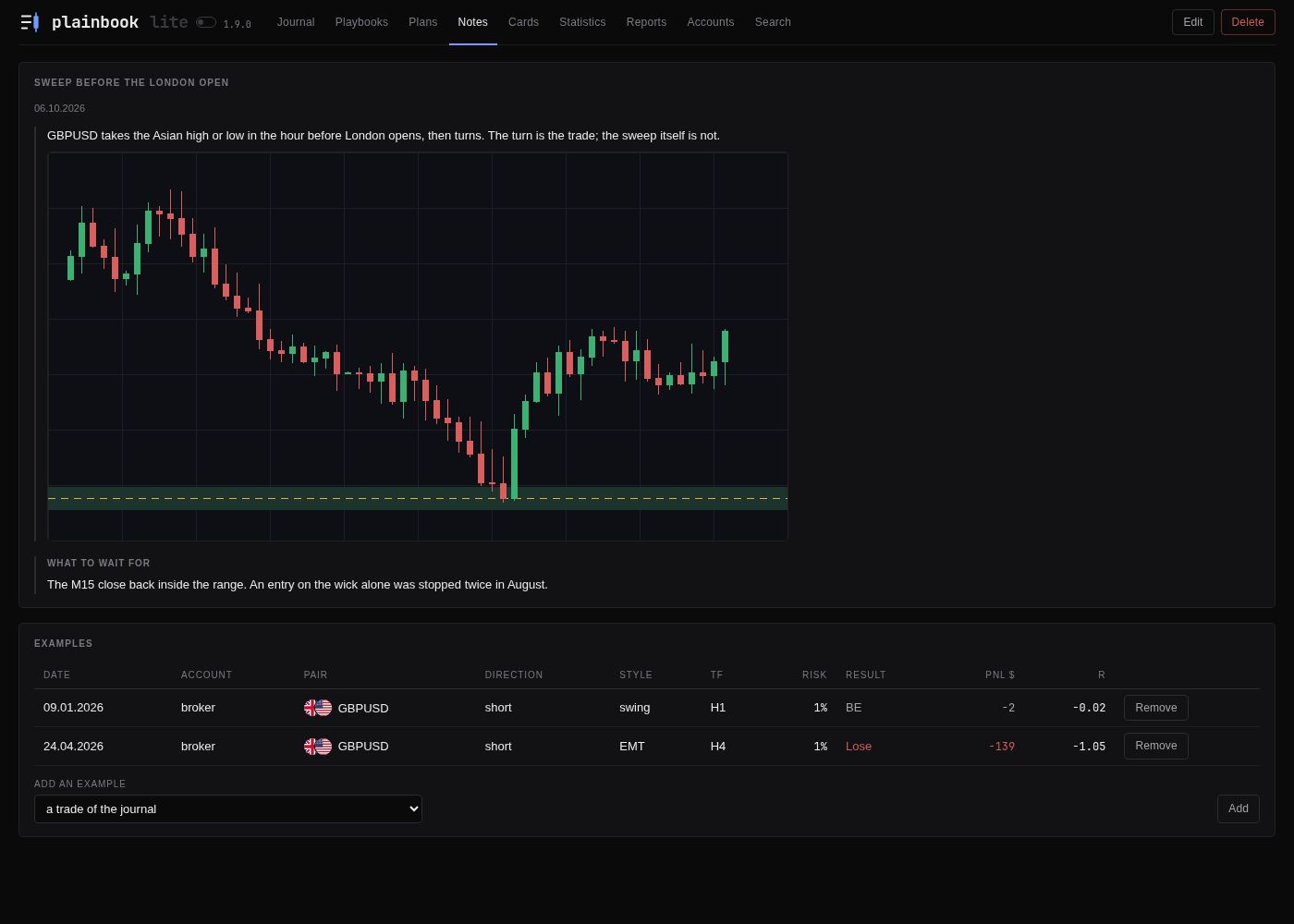This screenshot has width=1294, height=924.
Task: Click the TF column header
Action: tap(717, 675)
